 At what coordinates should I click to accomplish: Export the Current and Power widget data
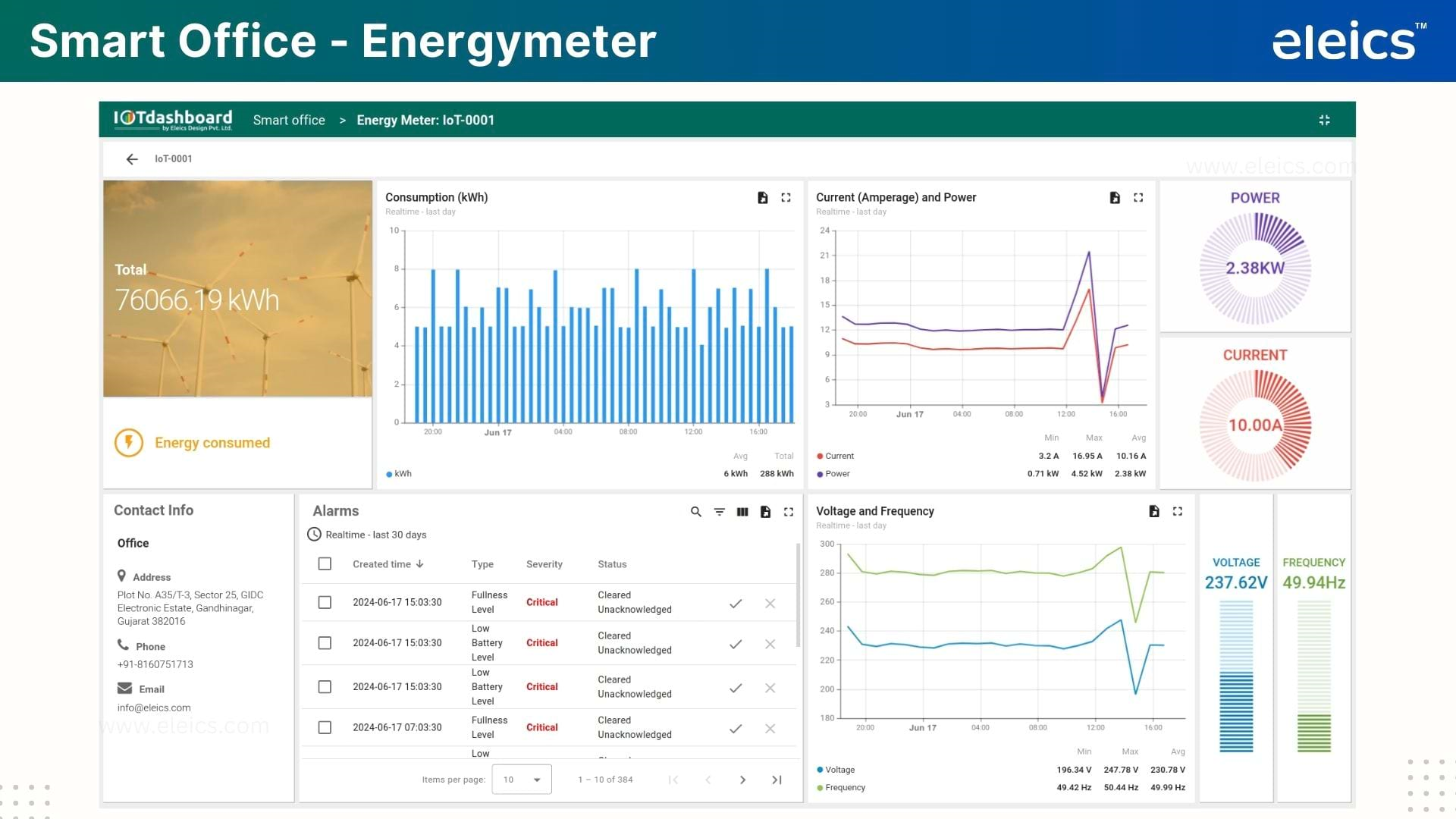(x=1115, y=197)
